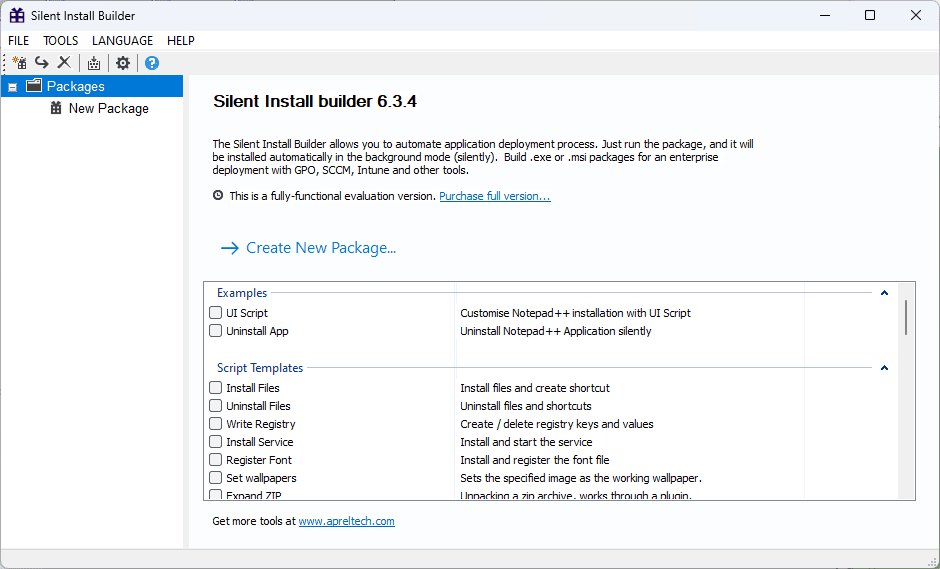Click the Purchase full version link

coord(494,196)
